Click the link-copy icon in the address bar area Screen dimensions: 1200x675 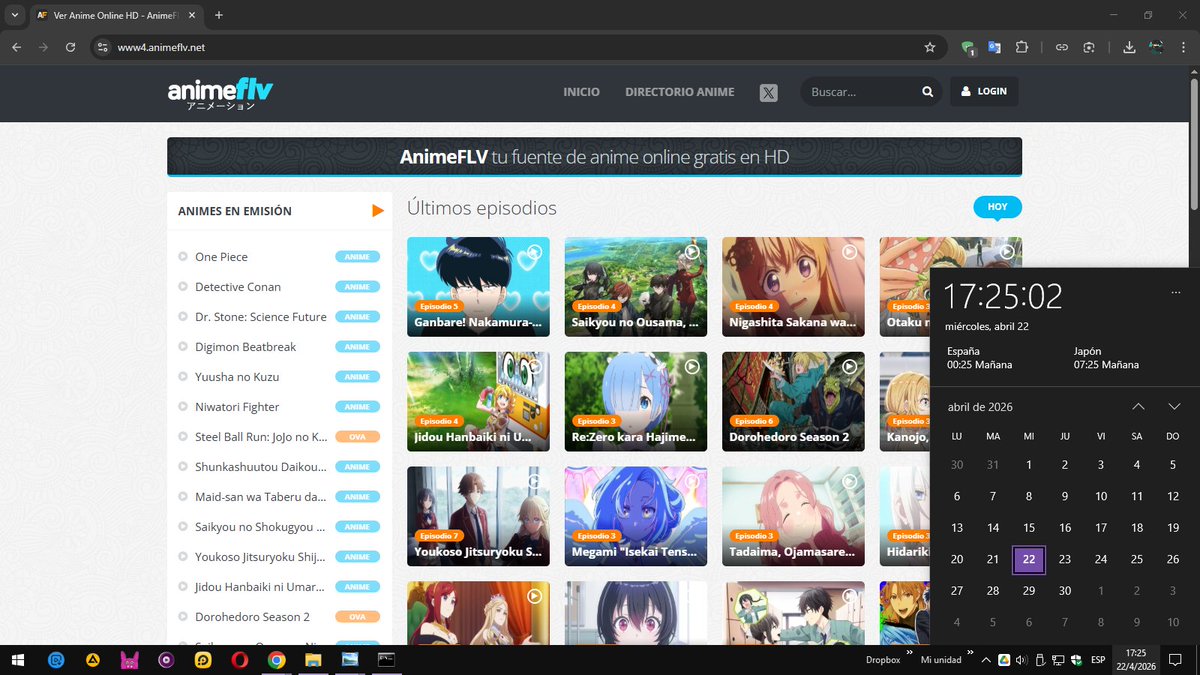coord(1061,47)
